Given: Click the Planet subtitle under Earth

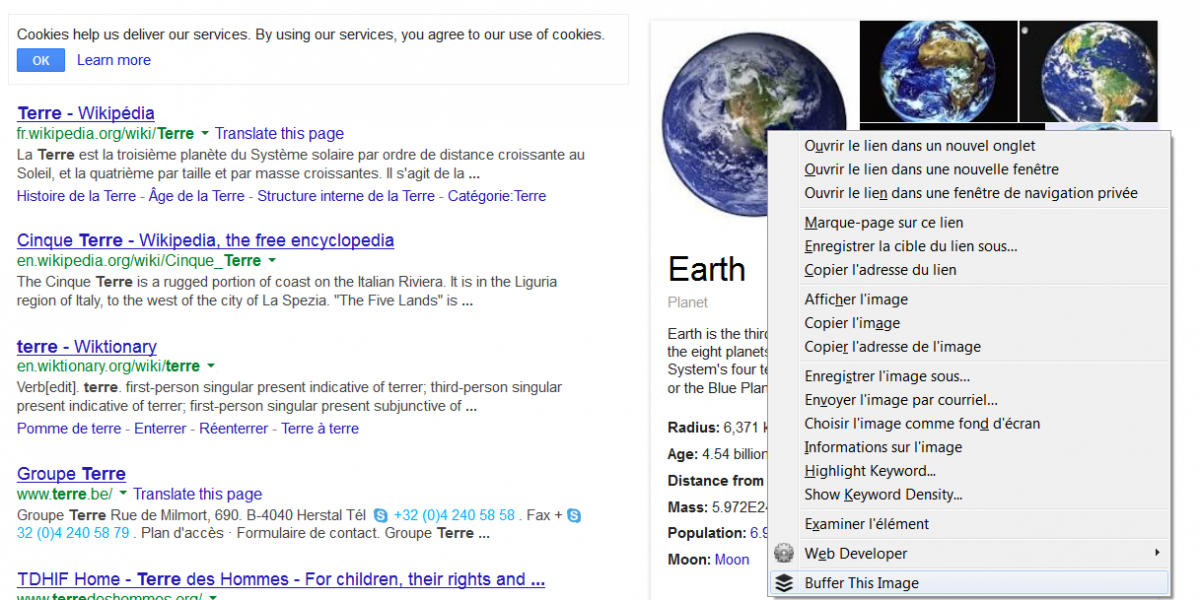Looking at the screenshot, I should point(687,302).
